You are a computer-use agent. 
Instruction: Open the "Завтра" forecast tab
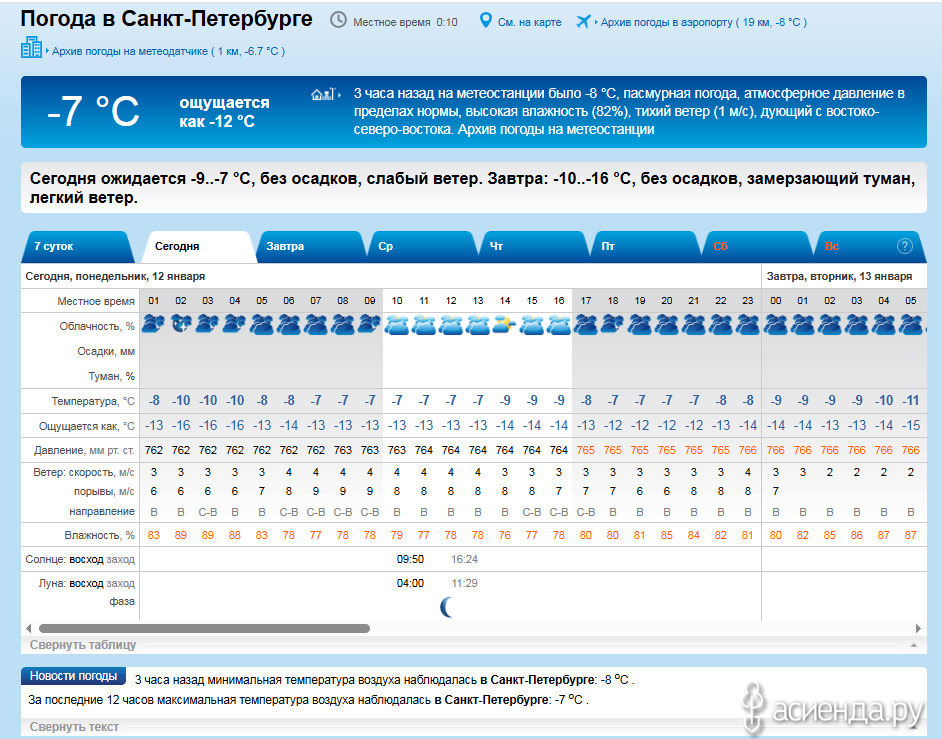[286, 246]
